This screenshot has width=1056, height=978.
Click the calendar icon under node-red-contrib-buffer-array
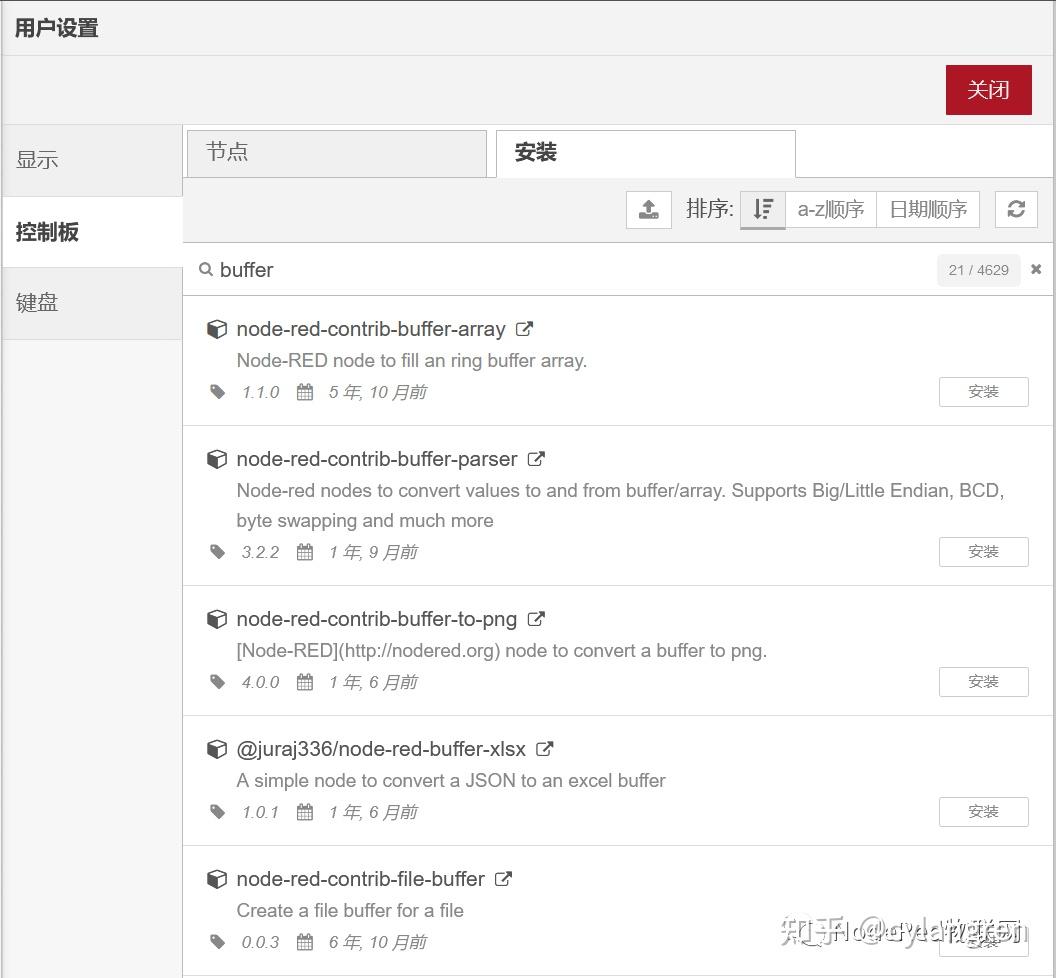[x=304, y=392]
